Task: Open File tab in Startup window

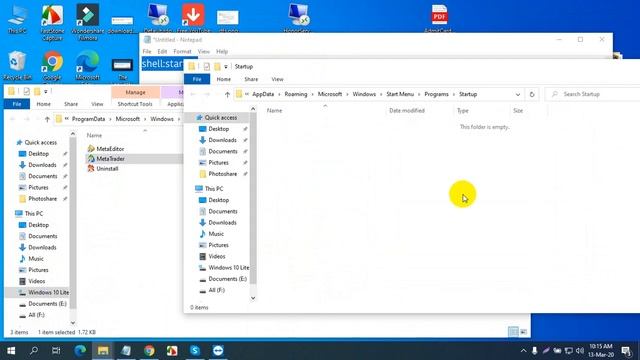Action: click(197, 79)
